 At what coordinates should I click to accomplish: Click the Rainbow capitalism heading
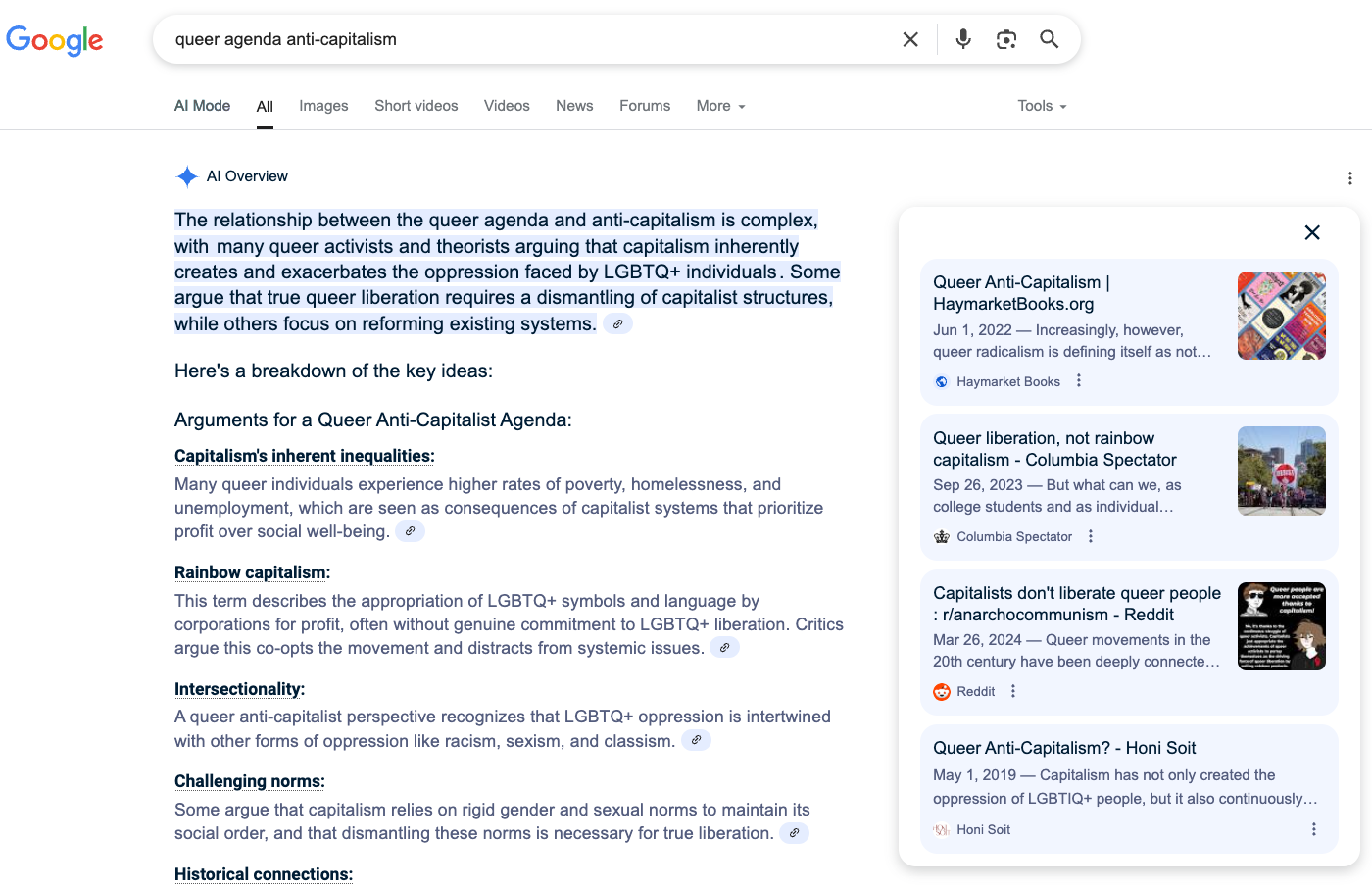(252, 572)
